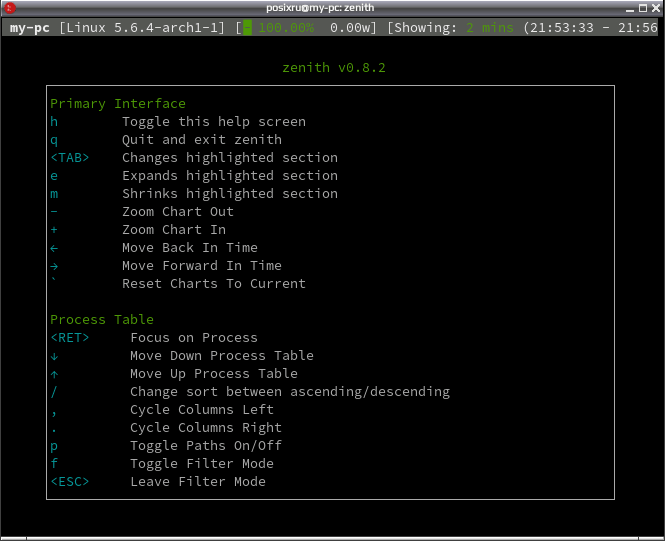The image size is (665, 541).
Task: Click the '<RET>' key label
Action: [70, 338]
